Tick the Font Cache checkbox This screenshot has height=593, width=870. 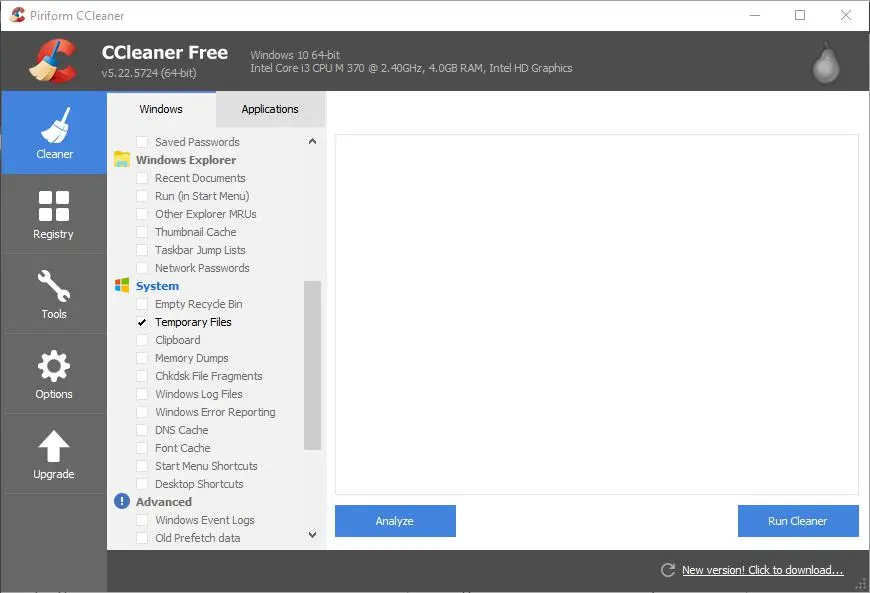coord(142,448)
